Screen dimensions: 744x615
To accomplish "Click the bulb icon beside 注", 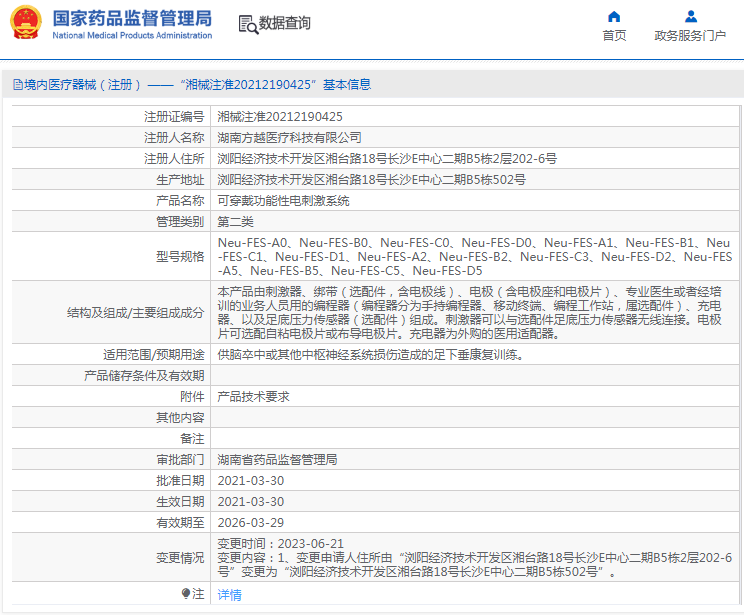I will coord(186,594).
